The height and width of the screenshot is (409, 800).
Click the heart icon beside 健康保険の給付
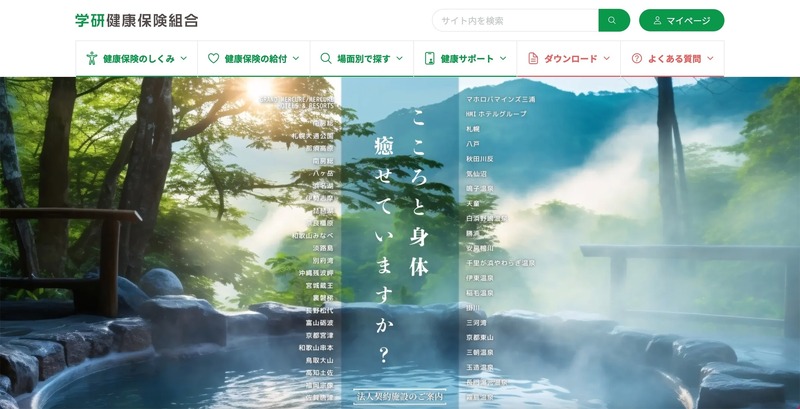pos(213,58)
